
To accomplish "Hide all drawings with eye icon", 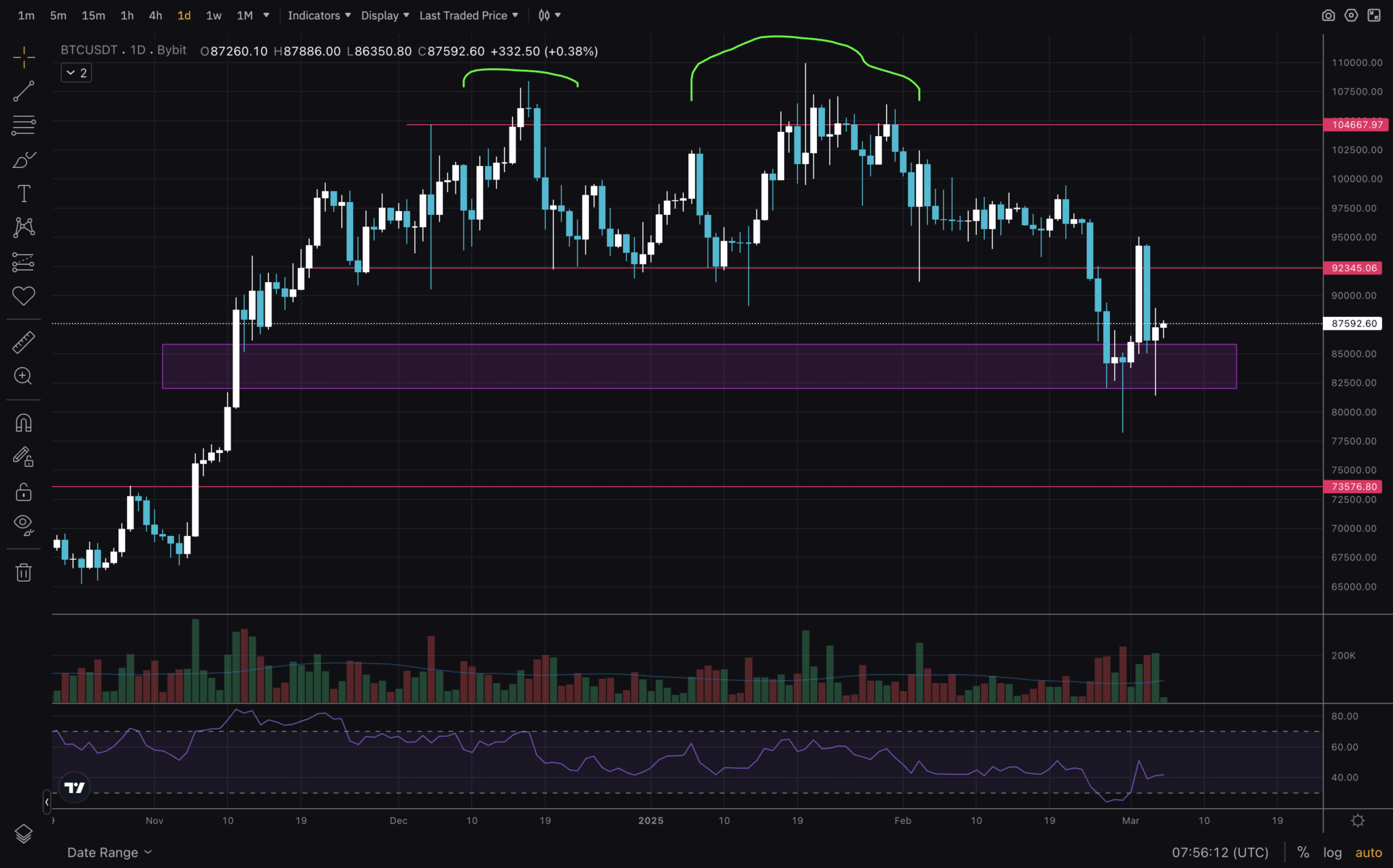I will [24, 524].
